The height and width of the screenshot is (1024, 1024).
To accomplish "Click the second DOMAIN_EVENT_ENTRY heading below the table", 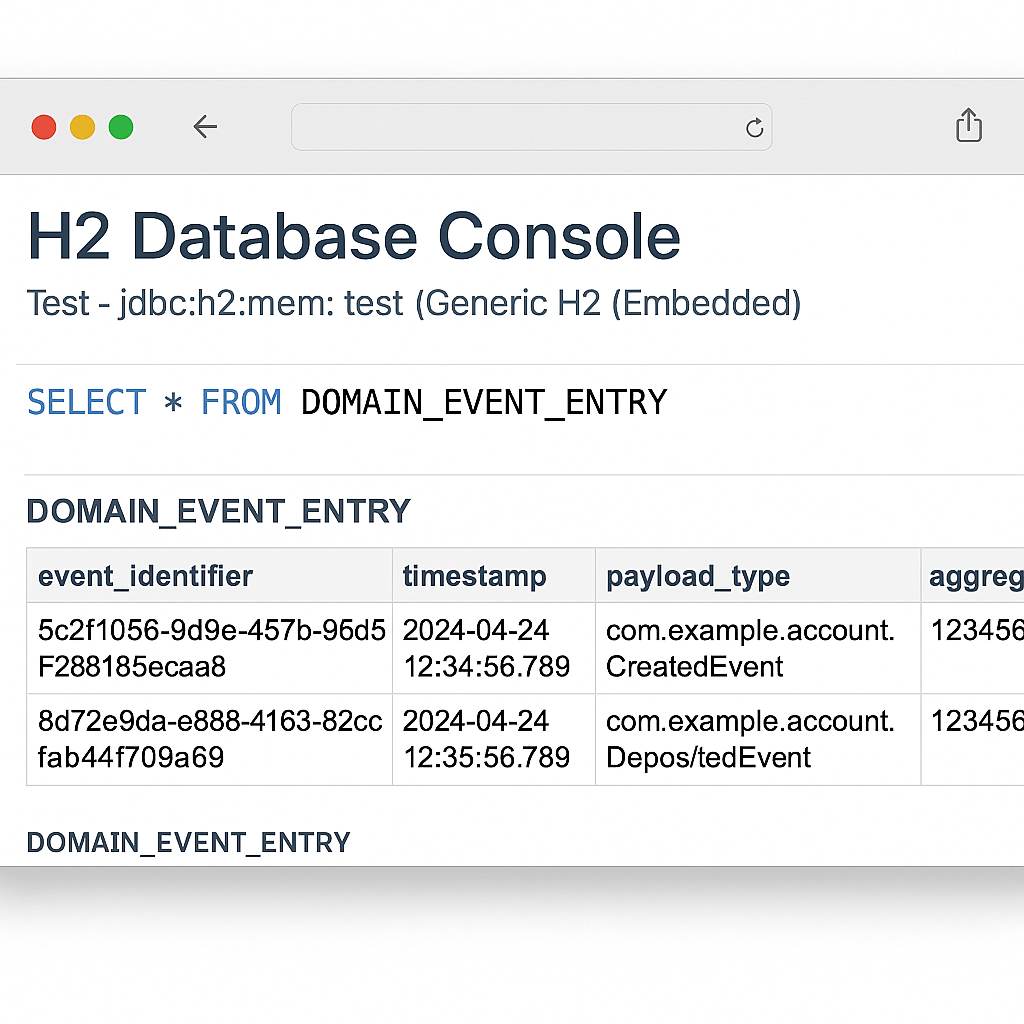I will (x=188, y=842).
